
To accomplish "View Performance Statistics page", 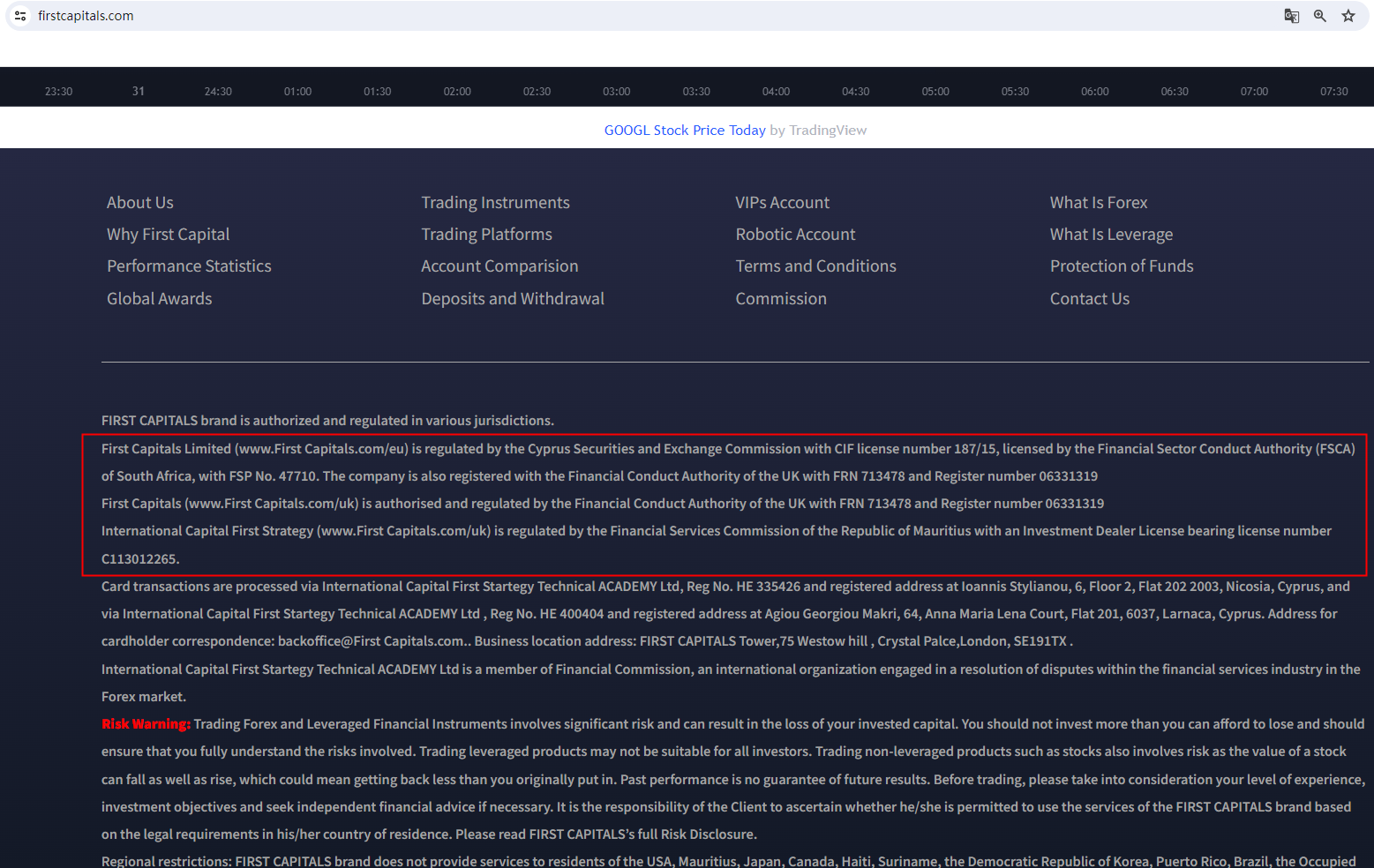I will click(189, 266).
